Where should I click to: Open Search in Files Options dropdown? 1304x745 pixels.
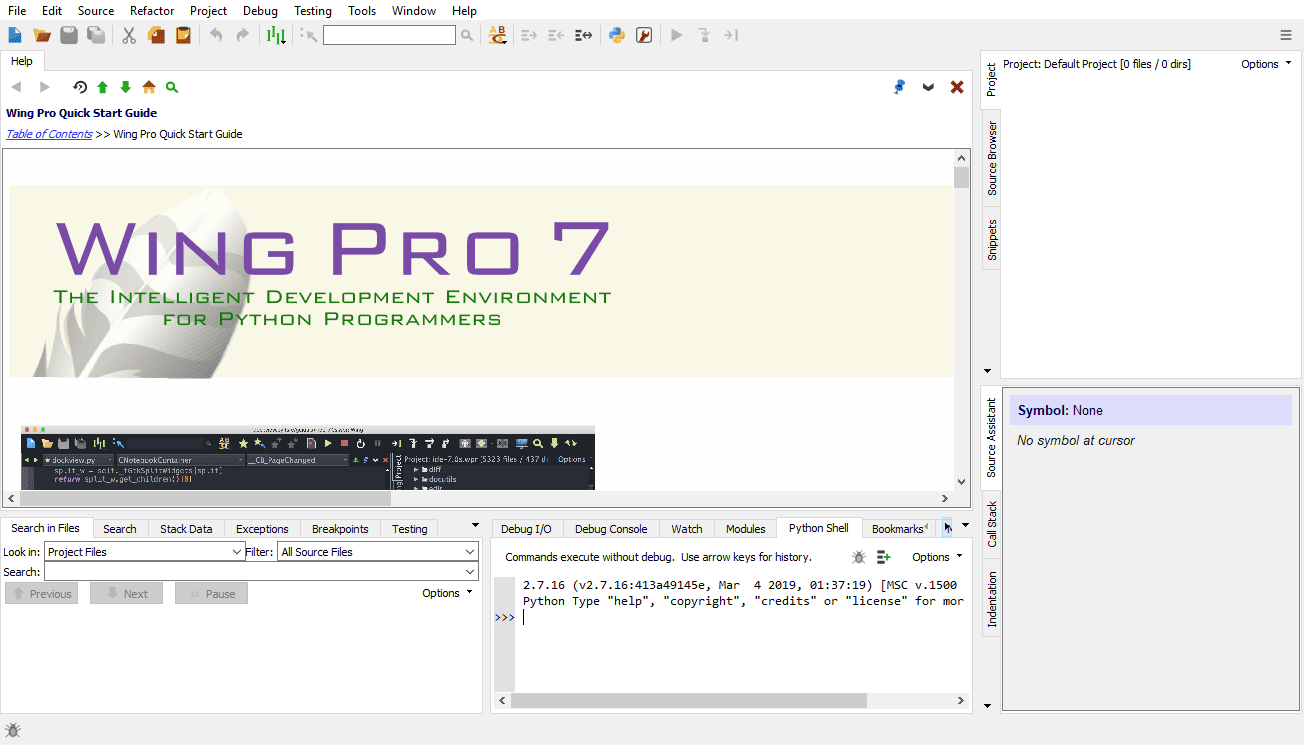tap(447, 593)
